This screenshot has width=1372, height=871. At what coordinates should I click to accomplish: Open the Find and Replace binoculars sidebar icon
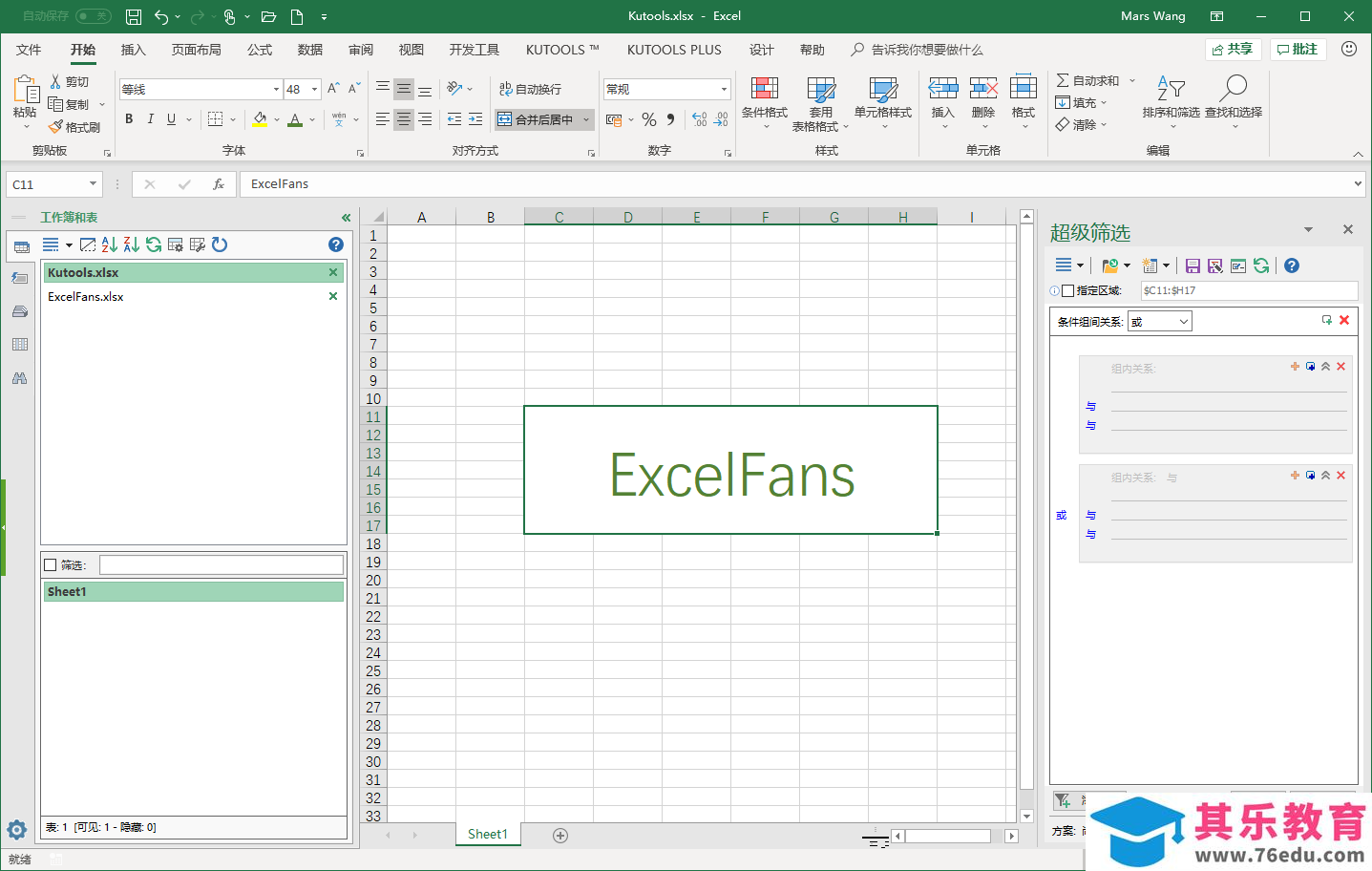(x=20, y=378)
